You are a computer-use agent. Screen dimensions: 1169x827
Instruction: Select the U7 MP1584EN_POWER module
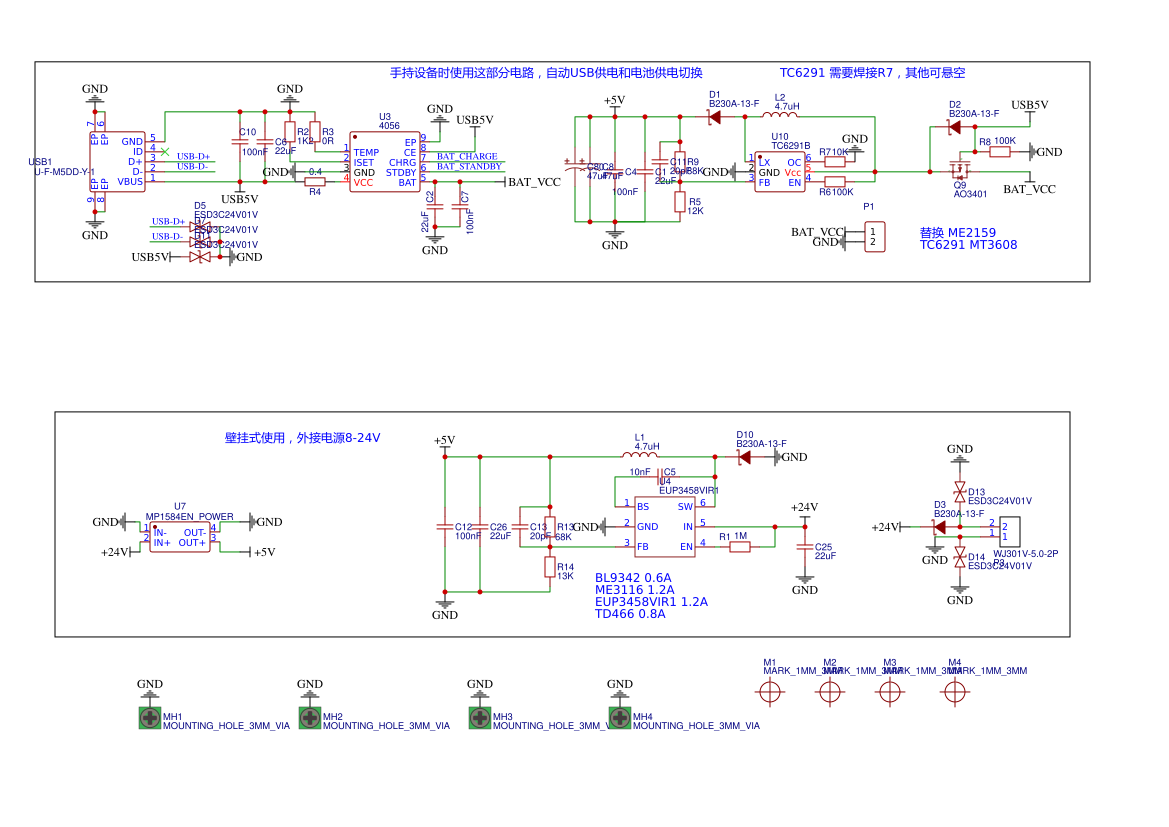(180, 537)
